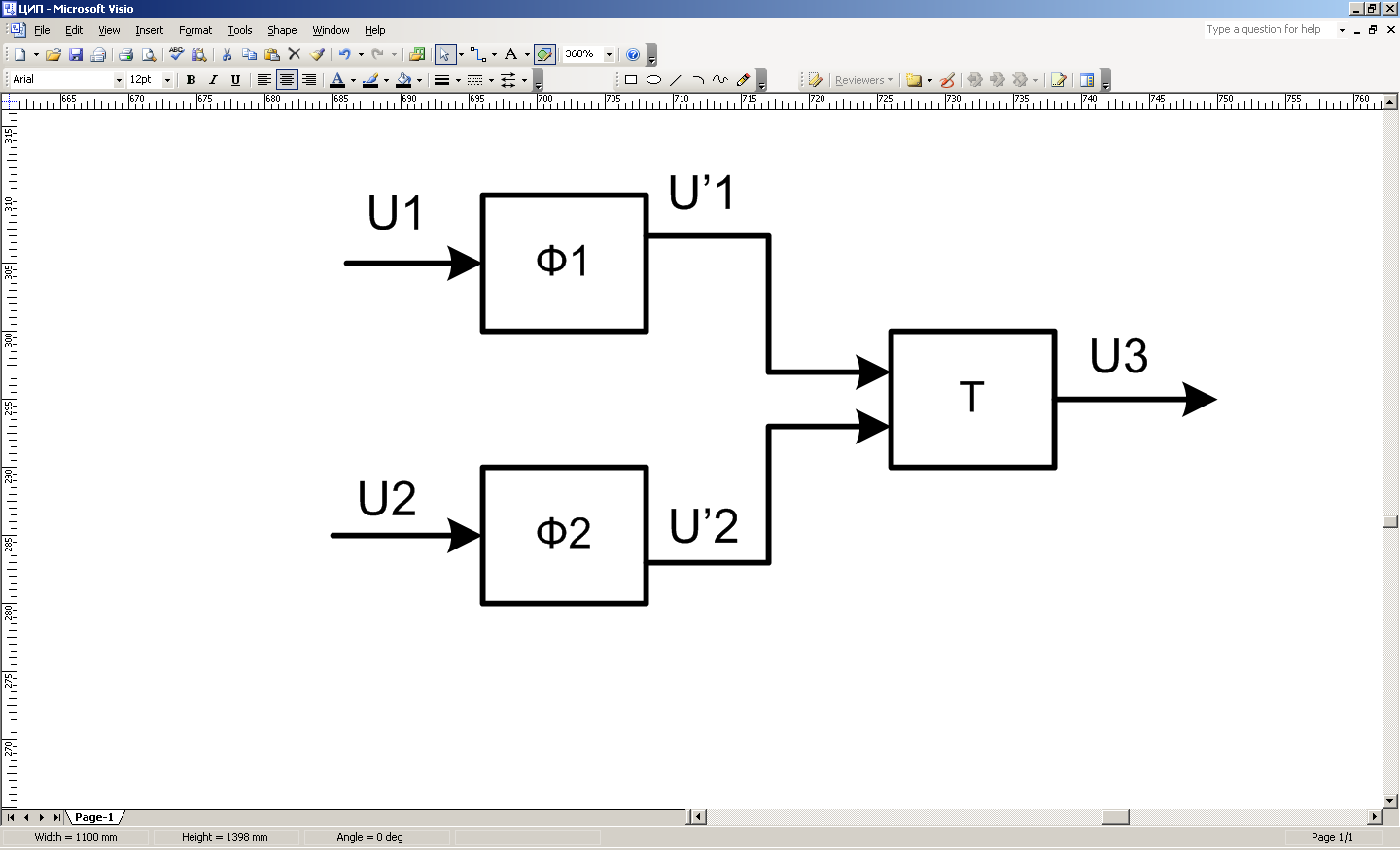Open the Line Weight dropdown arrow
The width and height of the screenshot is (1400, 850).
coord(458,80)
